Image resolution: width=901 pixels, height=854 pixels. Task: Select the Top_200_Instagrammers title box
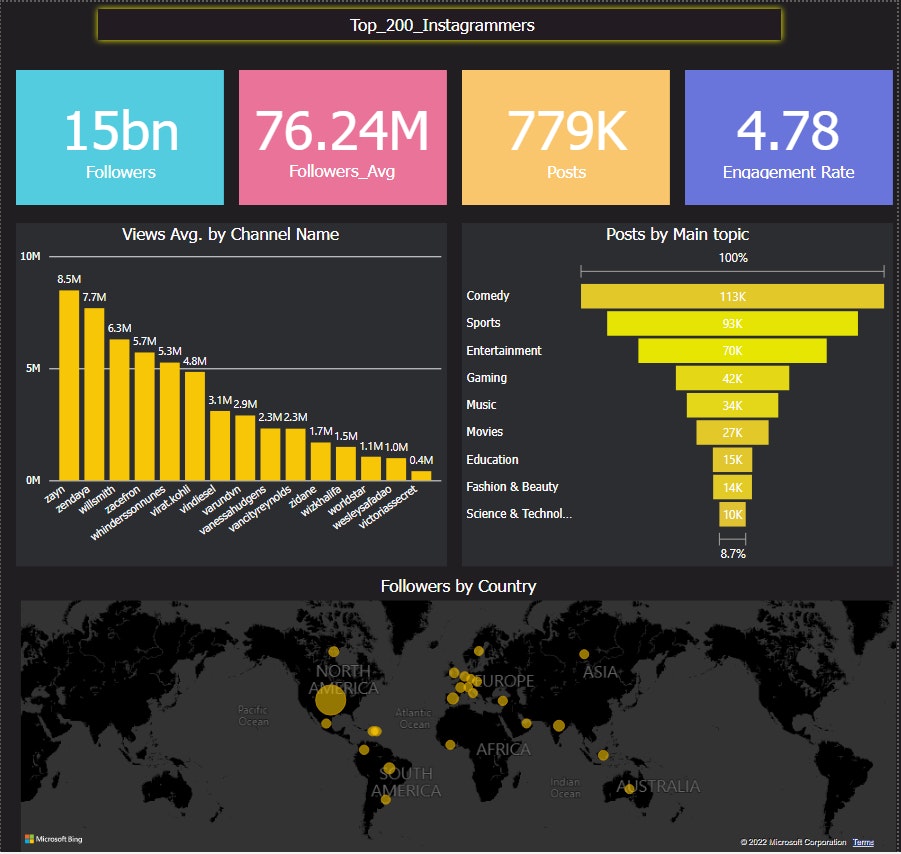pyautogui.click(x=439, y=26)
